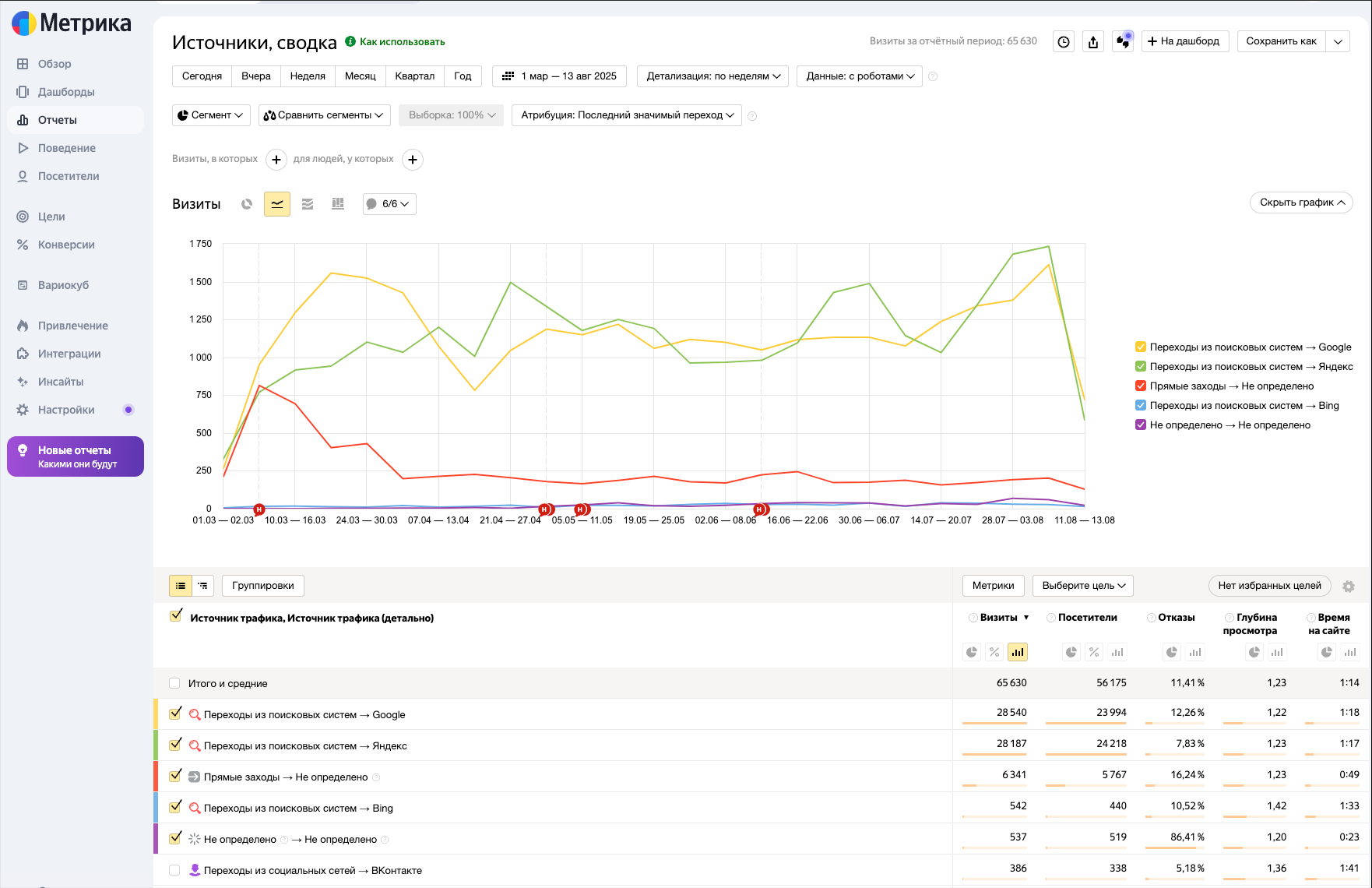Image resolution: width=1372 pixels, height=888 pixels.
Task: Uncheck the Bing search row checkbox
Action: pos(176,806)
